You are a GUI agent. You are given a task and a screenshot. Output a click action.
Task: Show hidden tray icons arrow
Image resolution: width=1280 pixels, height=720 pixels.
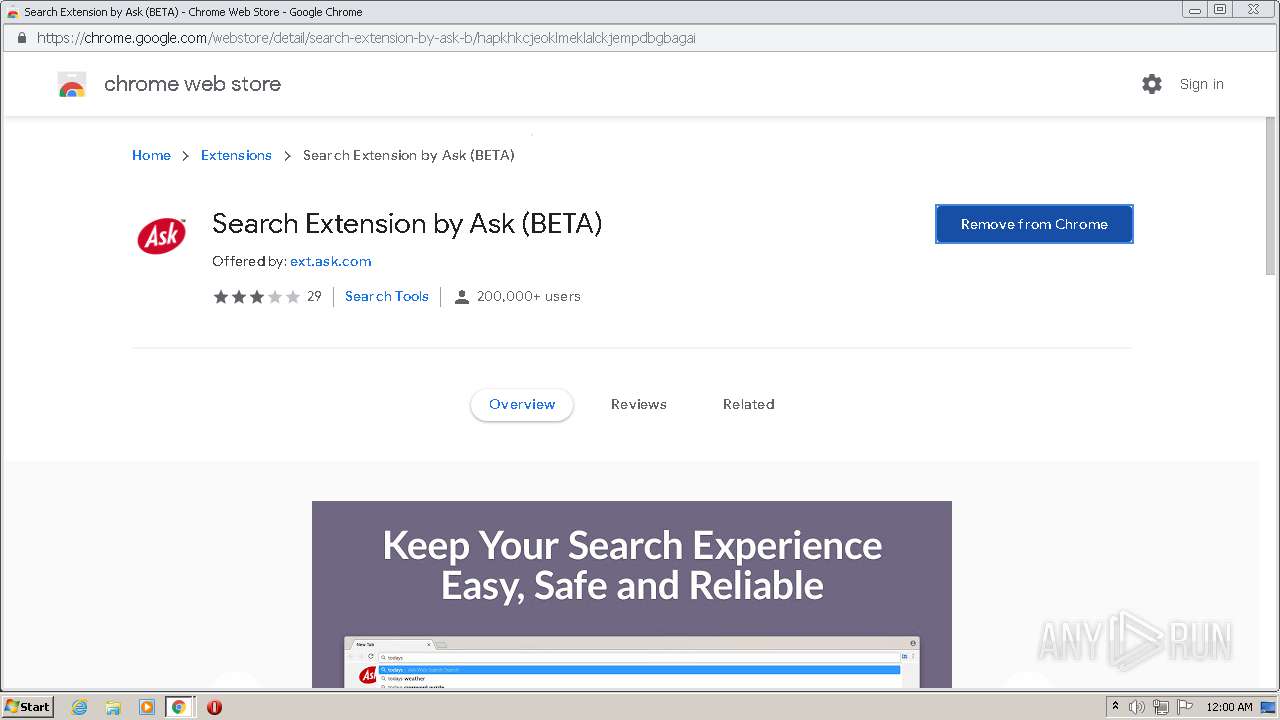click(1115, 706)
